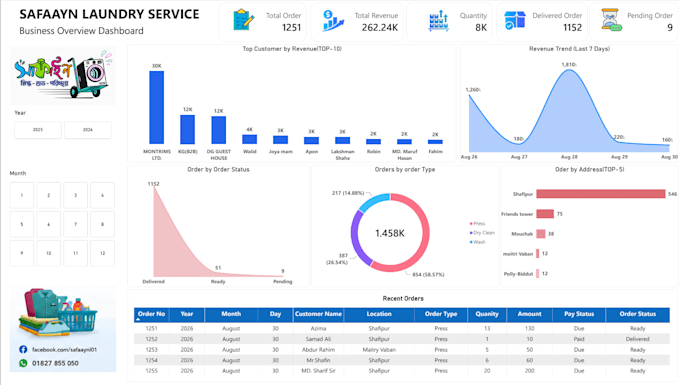Click customer name Abdur Rahim

tap(318, 349)
